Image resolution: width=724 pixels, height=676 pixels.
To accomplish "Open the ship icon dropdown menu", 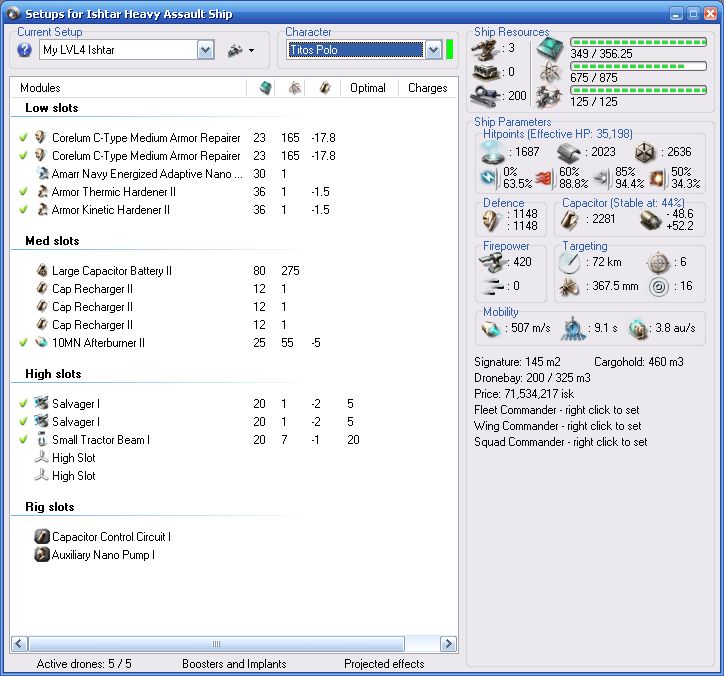I will coord(241,50).
